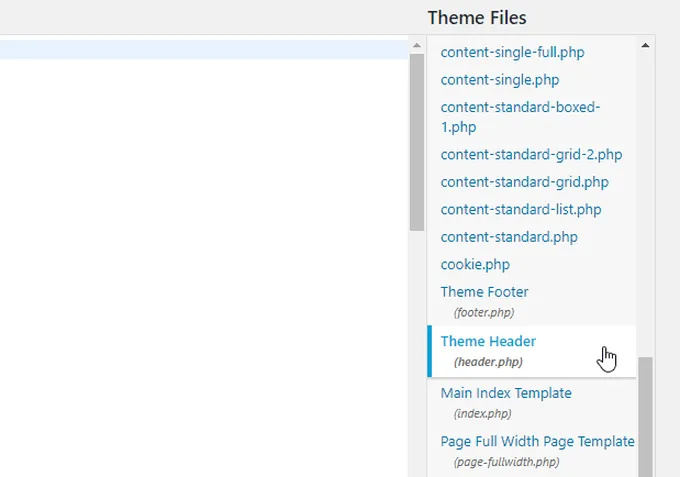Open content-standard-grid.php file

[524, 182]
